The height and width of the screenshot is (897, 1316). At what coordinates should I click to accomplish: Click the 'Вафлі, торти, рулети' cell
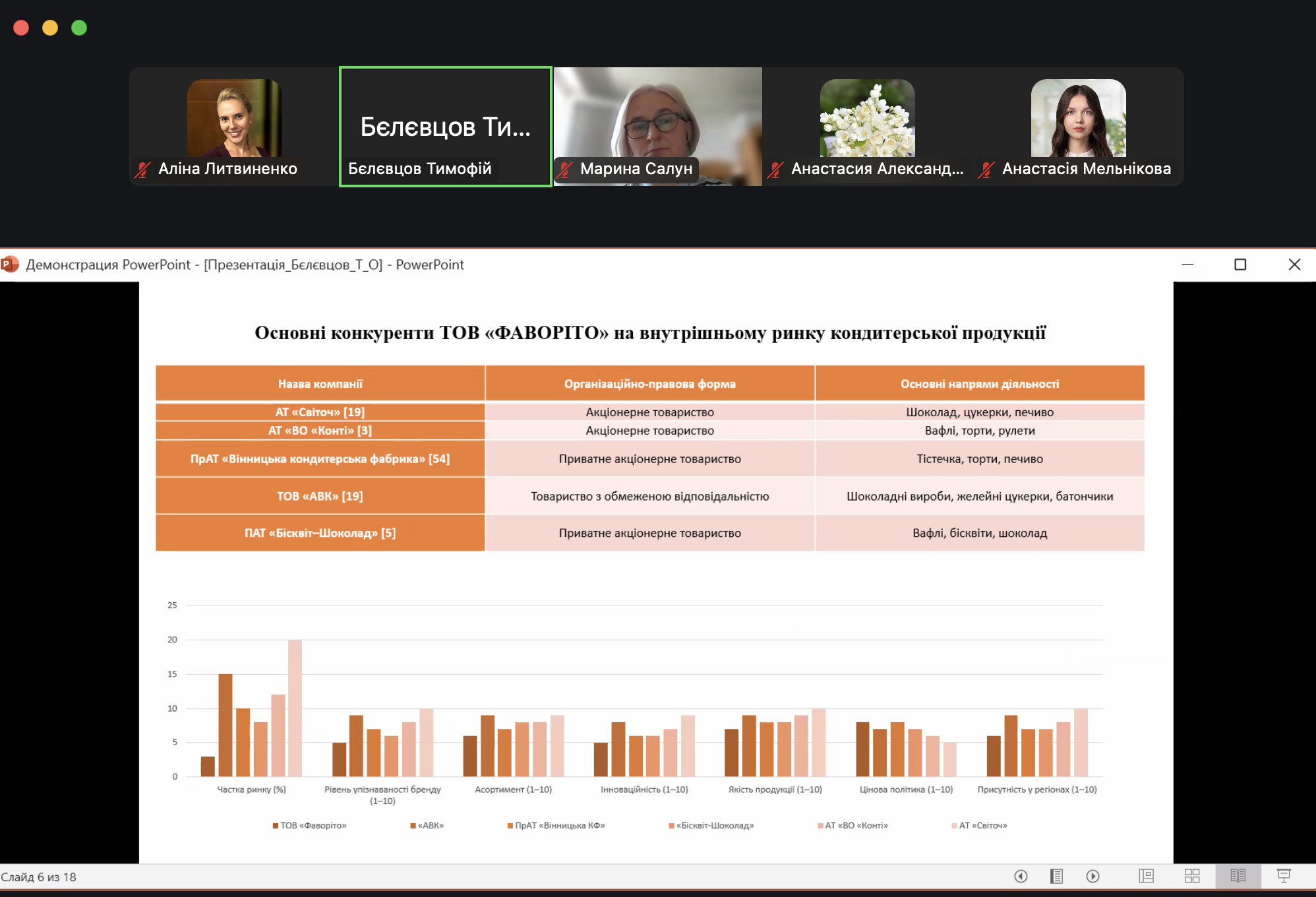click(x=980, y=431)
